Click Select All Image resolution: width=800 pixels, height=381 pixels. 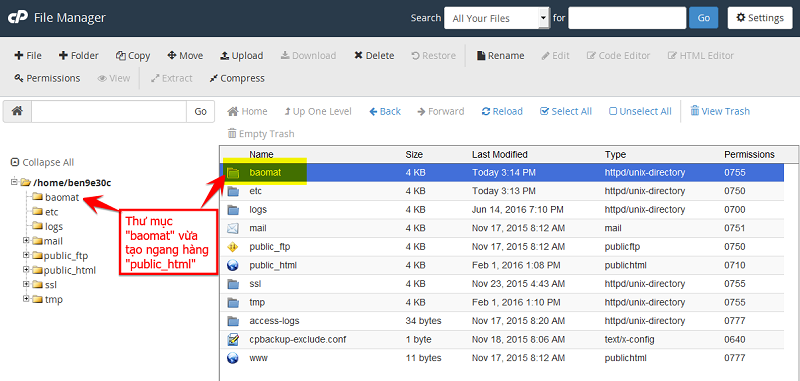566,111
